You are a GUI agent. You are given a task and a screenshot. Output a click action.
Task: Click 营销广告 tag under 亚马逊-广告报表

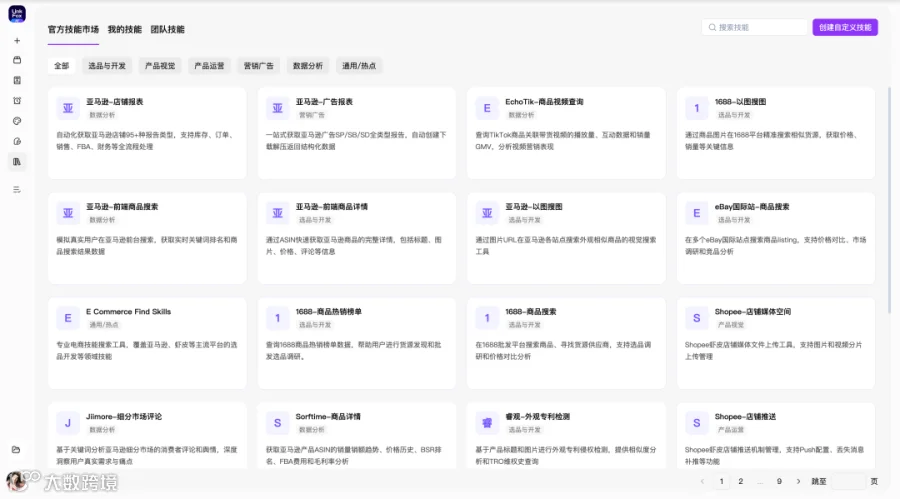tap(312, 115)
